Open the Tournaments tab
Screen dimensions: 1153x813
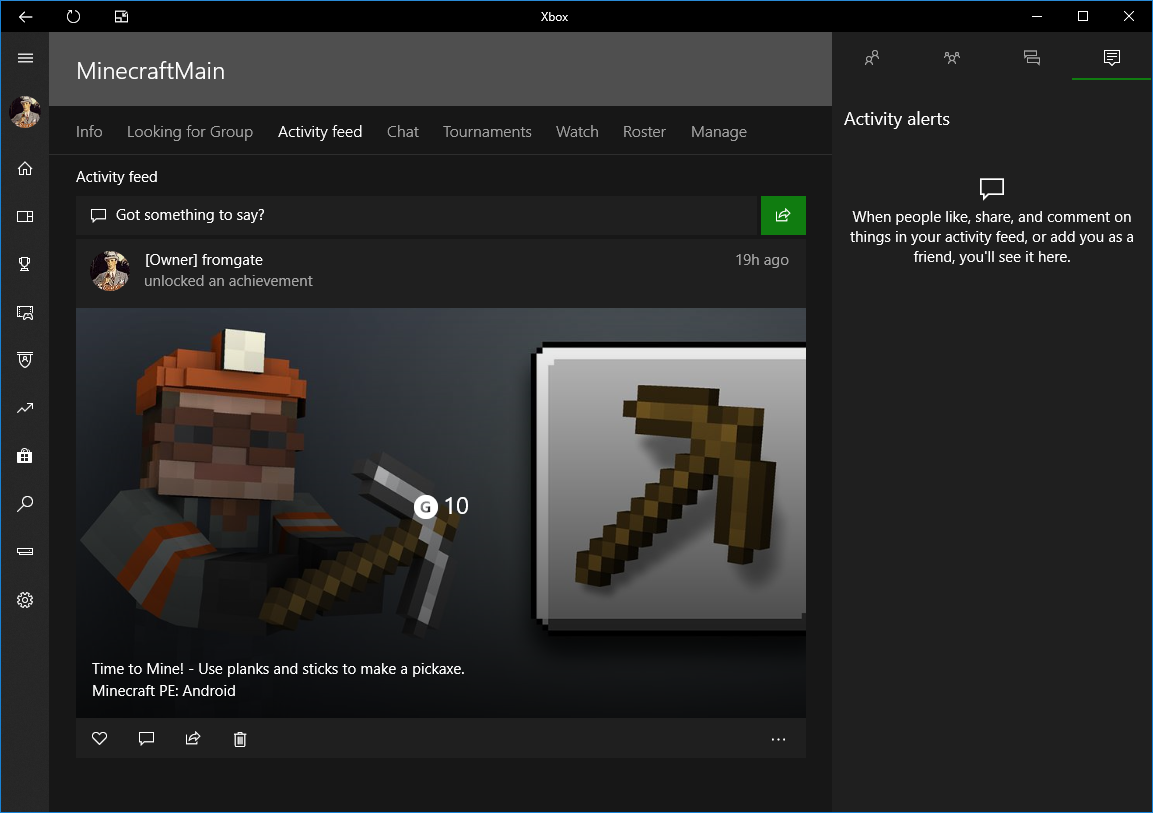pyautogui.click(x=487, y=132)
